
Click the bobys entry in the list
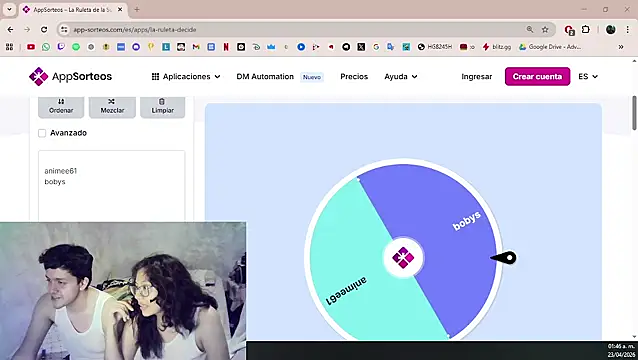[x=55, y=182]
